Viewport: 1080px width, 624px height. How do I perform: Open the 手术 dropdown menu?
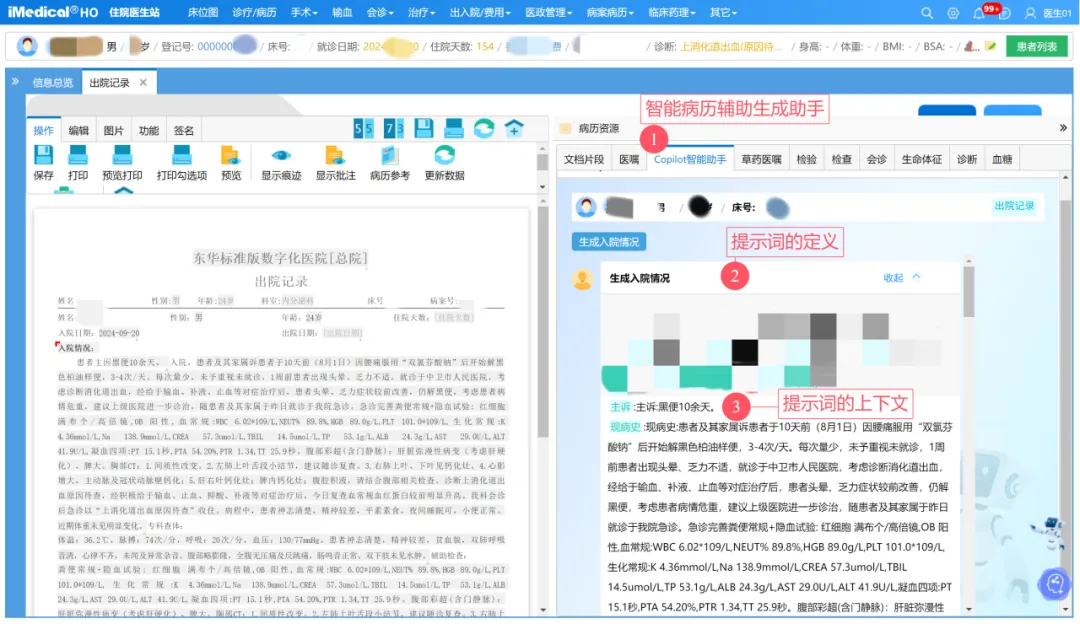304,13
